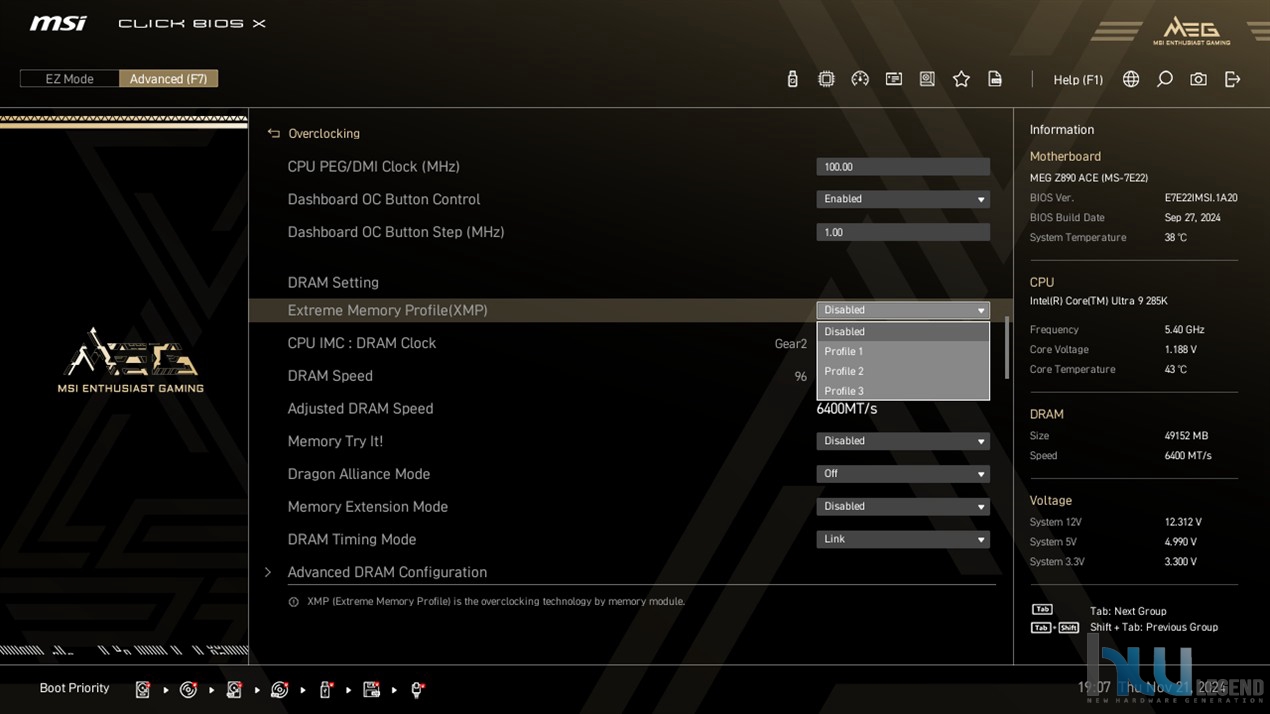Click the CPU PEG/DMI Clock value field
The image size is (1270, 714).
(x=903, y=167)
